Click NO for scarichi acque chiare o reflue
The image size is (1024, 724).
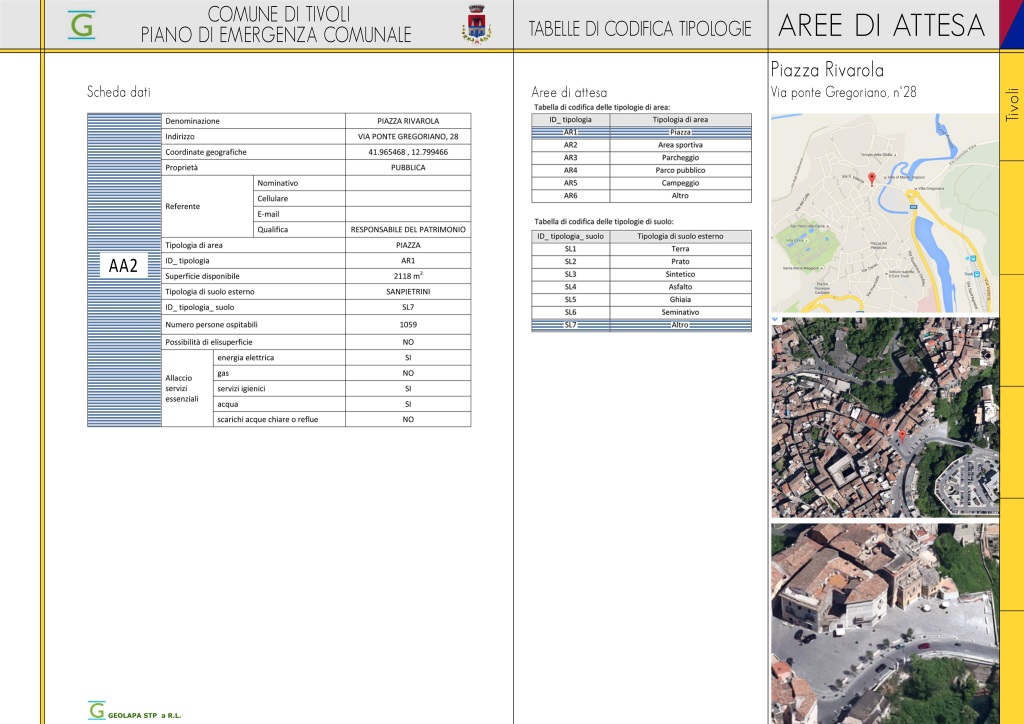(x=408, y=420)
